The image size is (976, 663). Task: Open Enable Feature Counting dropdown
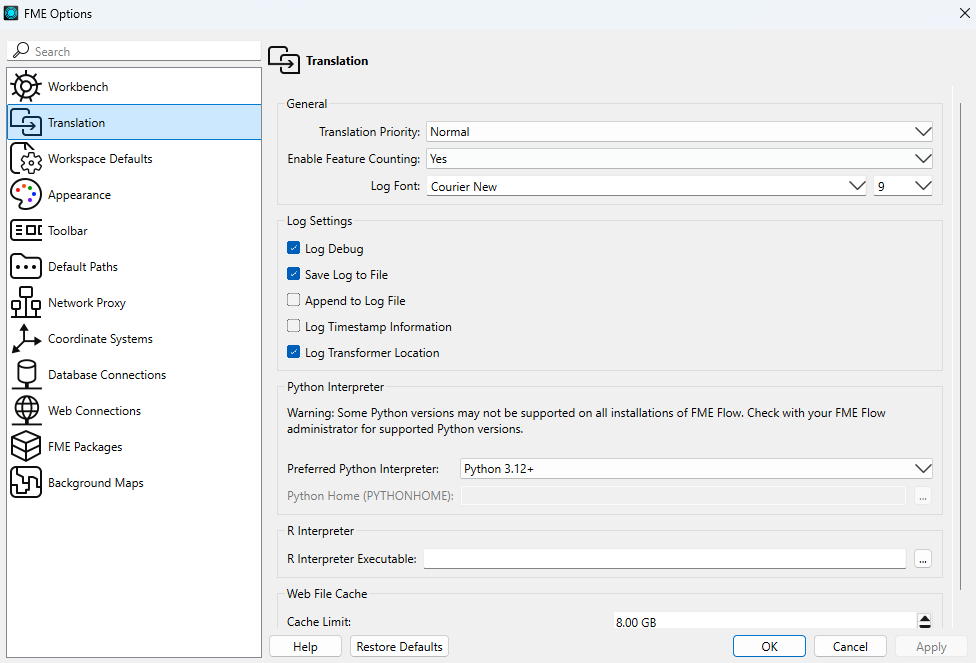point(679,159)
